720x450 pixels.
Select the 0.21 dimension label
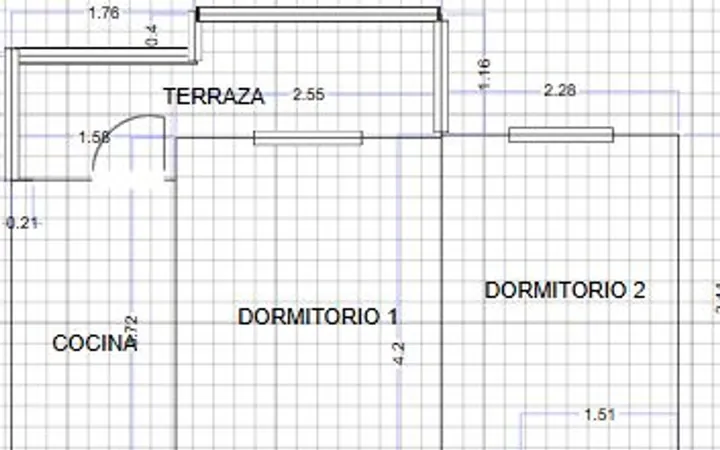(22, 223)
